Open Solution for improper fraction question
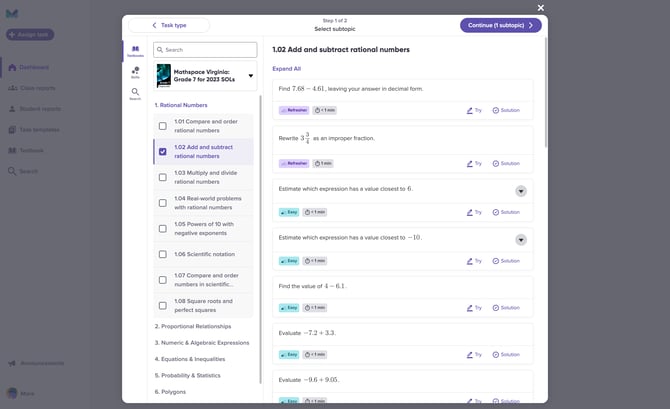 click(x=506, y=164)
